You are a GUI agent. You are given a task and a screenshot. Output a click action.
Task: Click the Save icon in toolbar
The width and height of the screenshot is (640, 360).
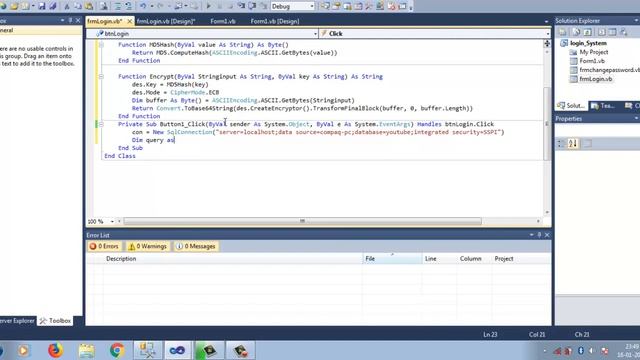point(42,6)
